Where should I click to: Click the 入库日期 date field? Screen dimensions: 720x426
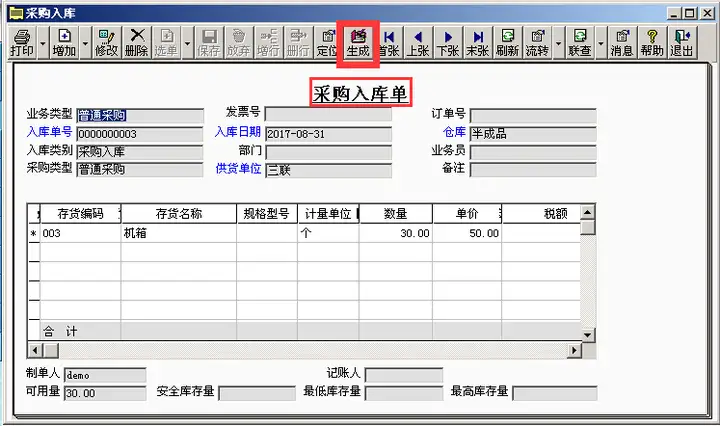pos(328,134)
